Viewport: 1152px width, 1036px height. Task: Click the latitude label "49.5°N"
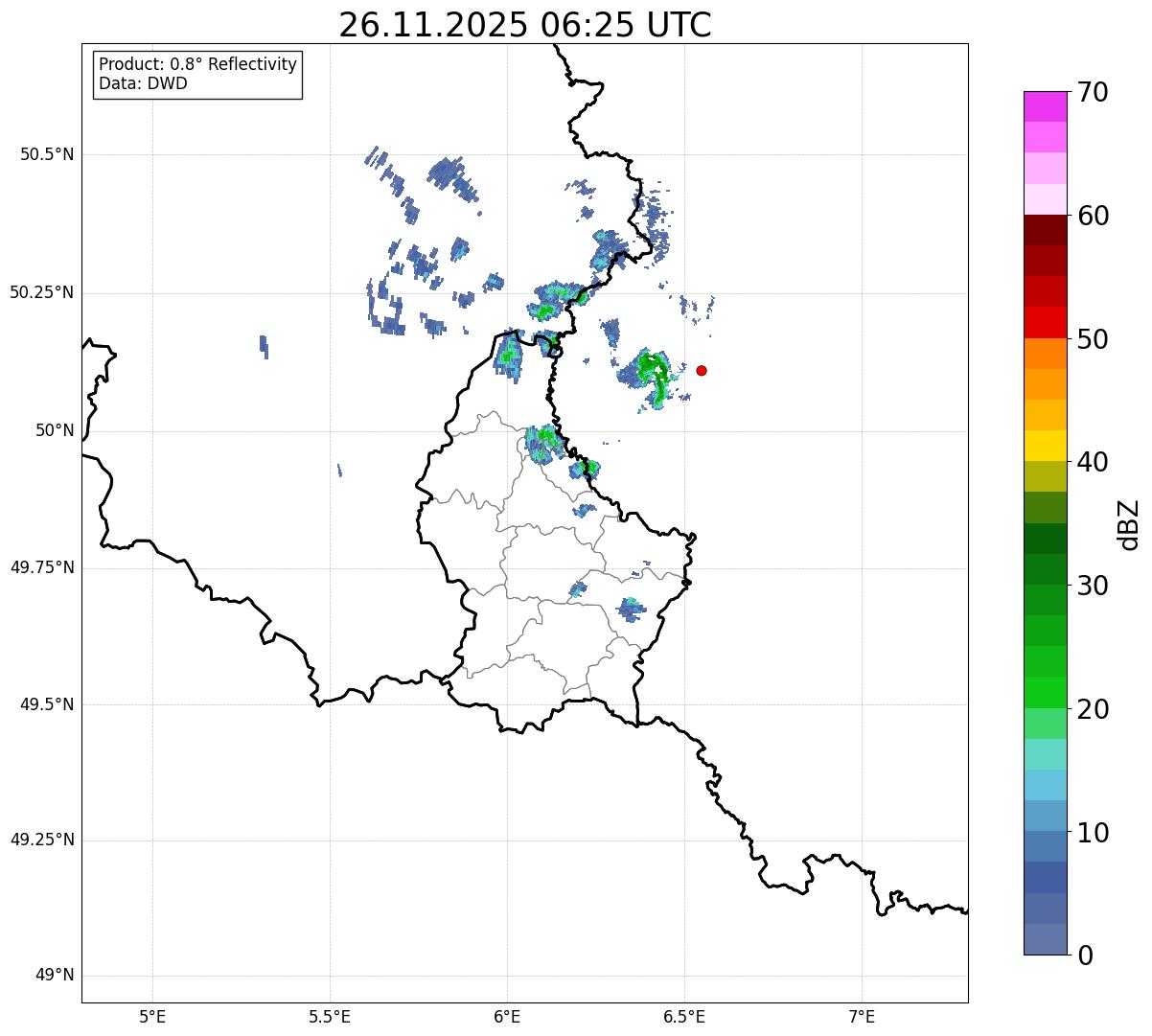[x=47, y=704]
